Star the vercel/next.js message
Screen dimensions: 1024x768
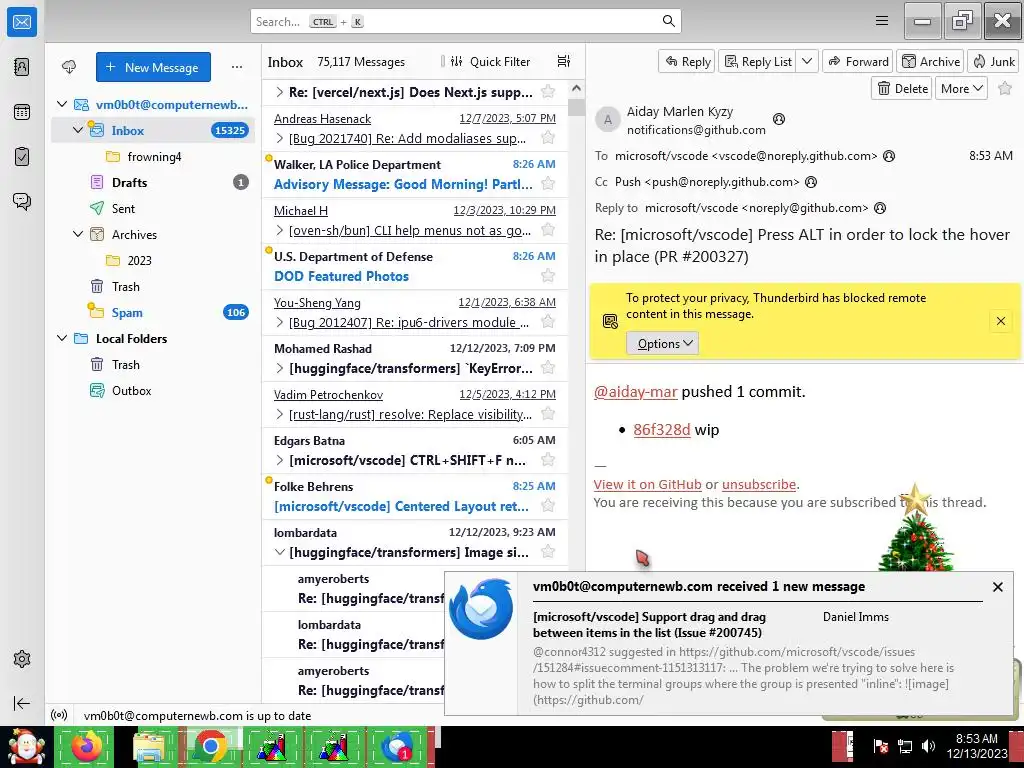pos(548,91)
